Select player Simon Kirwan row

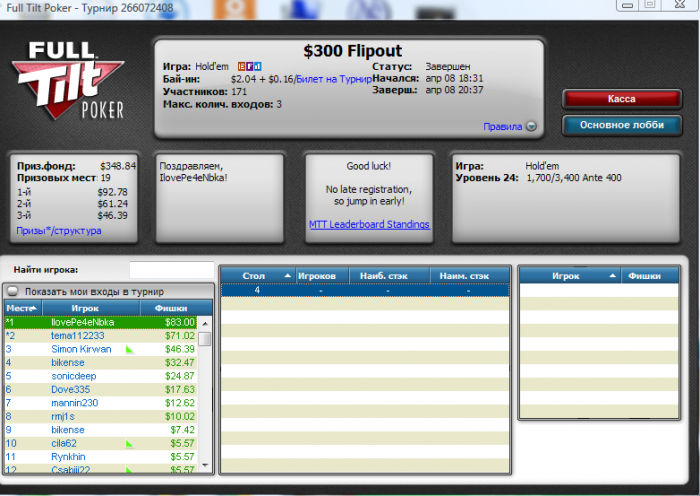coord(101,349)
